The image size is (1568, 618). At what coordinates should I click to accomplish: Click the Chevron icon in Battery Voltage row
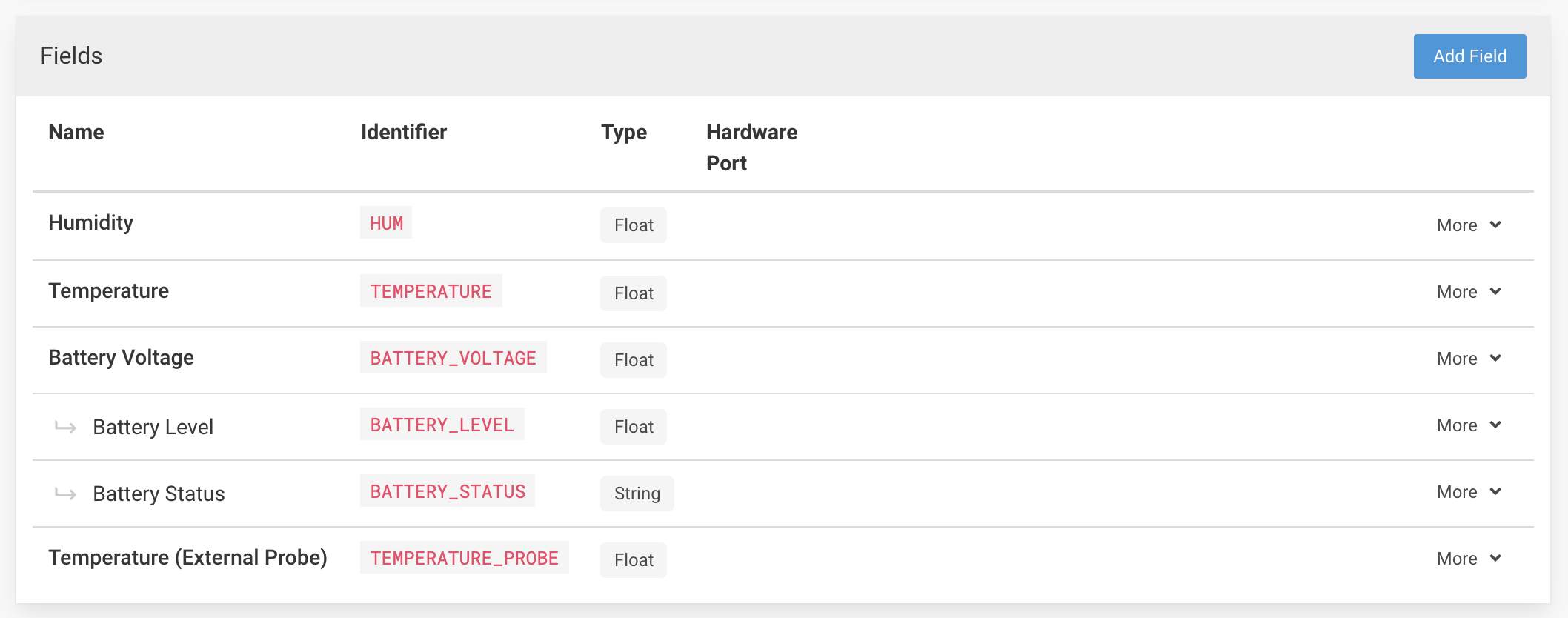click(1495, 358)
